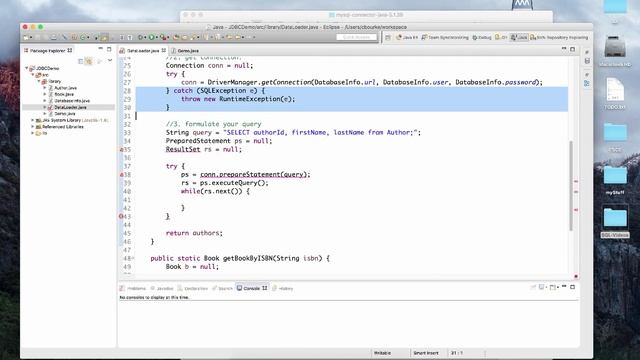Click the Open Perspective icon
640x360 pixels.
click(388, 37)
